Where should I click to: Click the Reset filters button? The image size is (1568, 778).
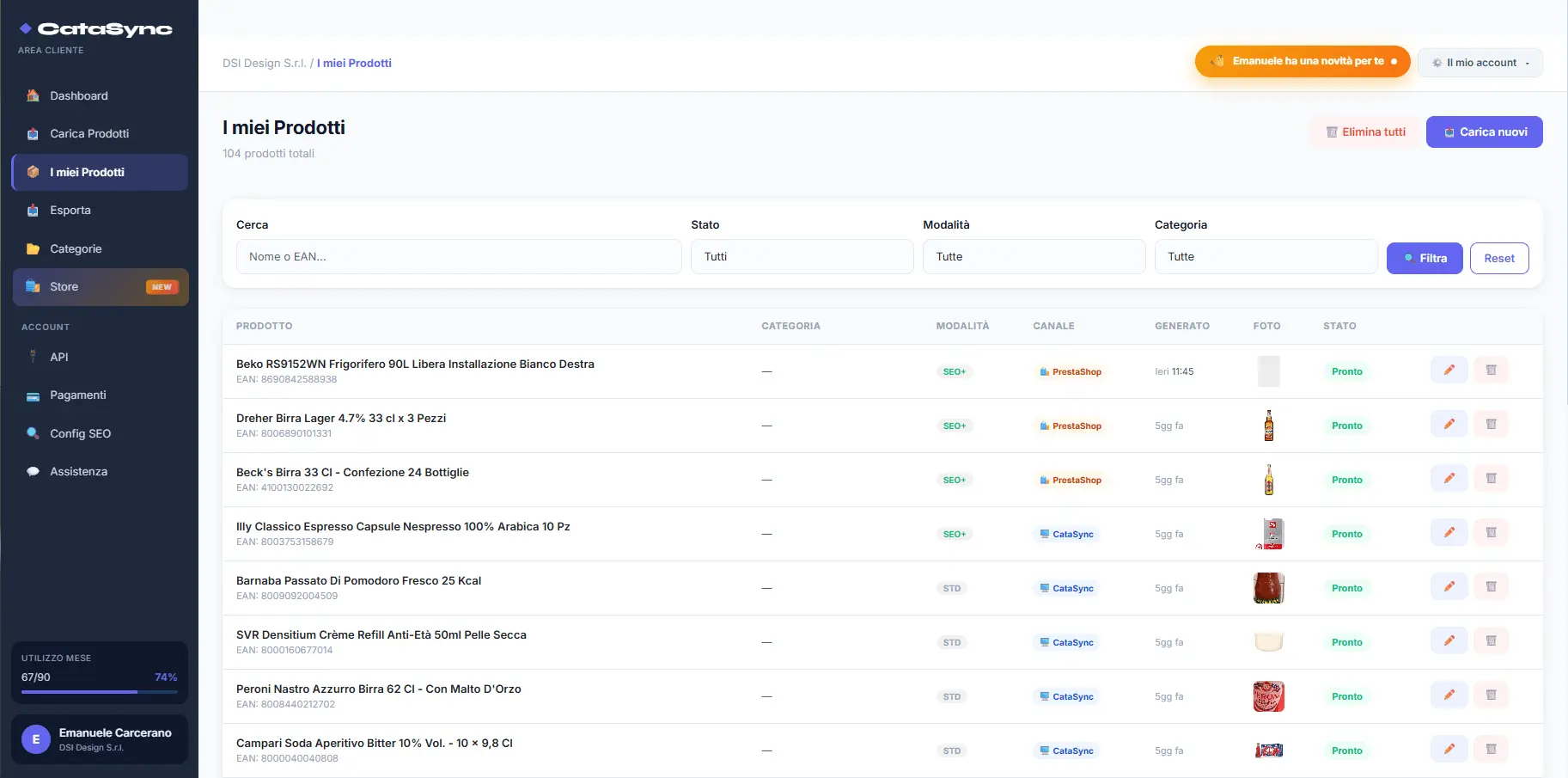(x=1499, y=258)
